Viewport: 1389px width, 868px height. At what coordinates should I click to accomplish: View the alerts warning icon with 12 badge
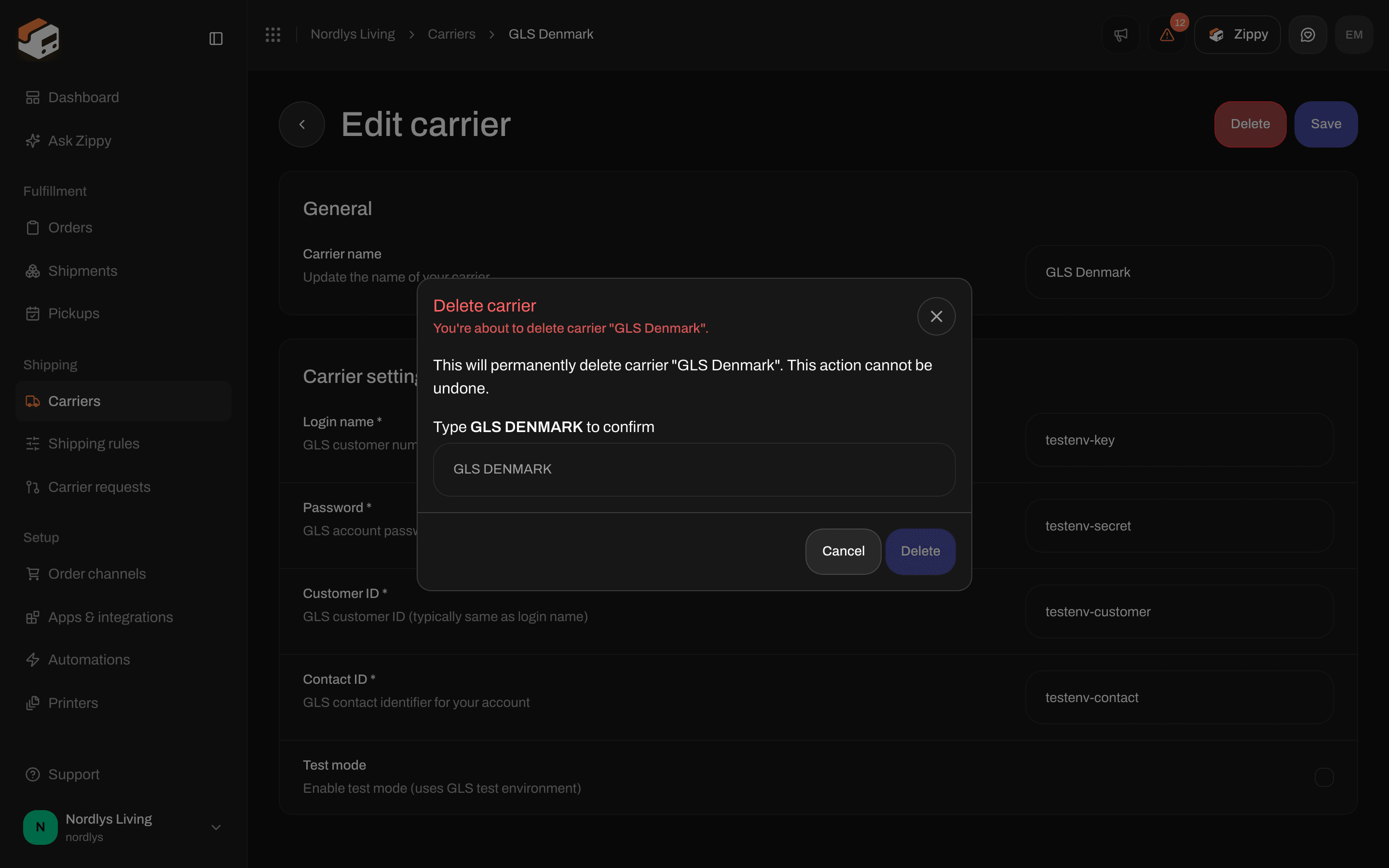tap(1167, 34)
